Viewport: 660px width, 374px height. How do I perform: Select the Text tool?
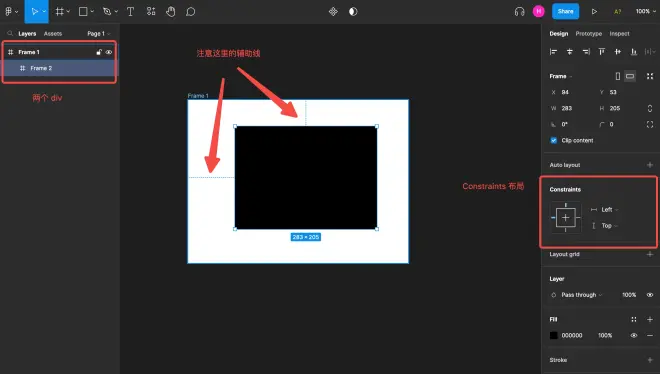pyautogui.click(x=130, y=12)
